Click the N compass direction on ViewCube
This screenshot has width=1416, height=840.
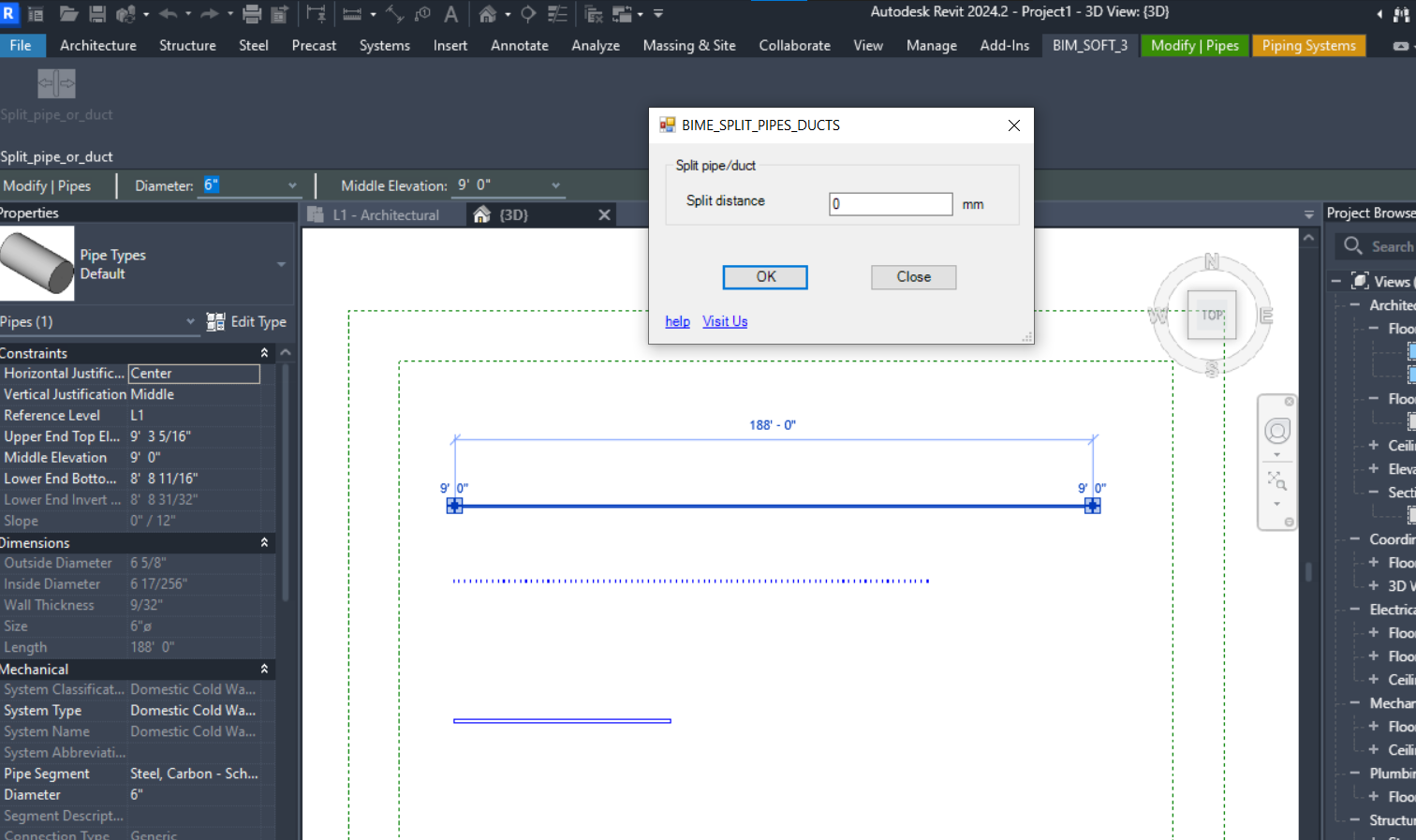[1212, 261]
